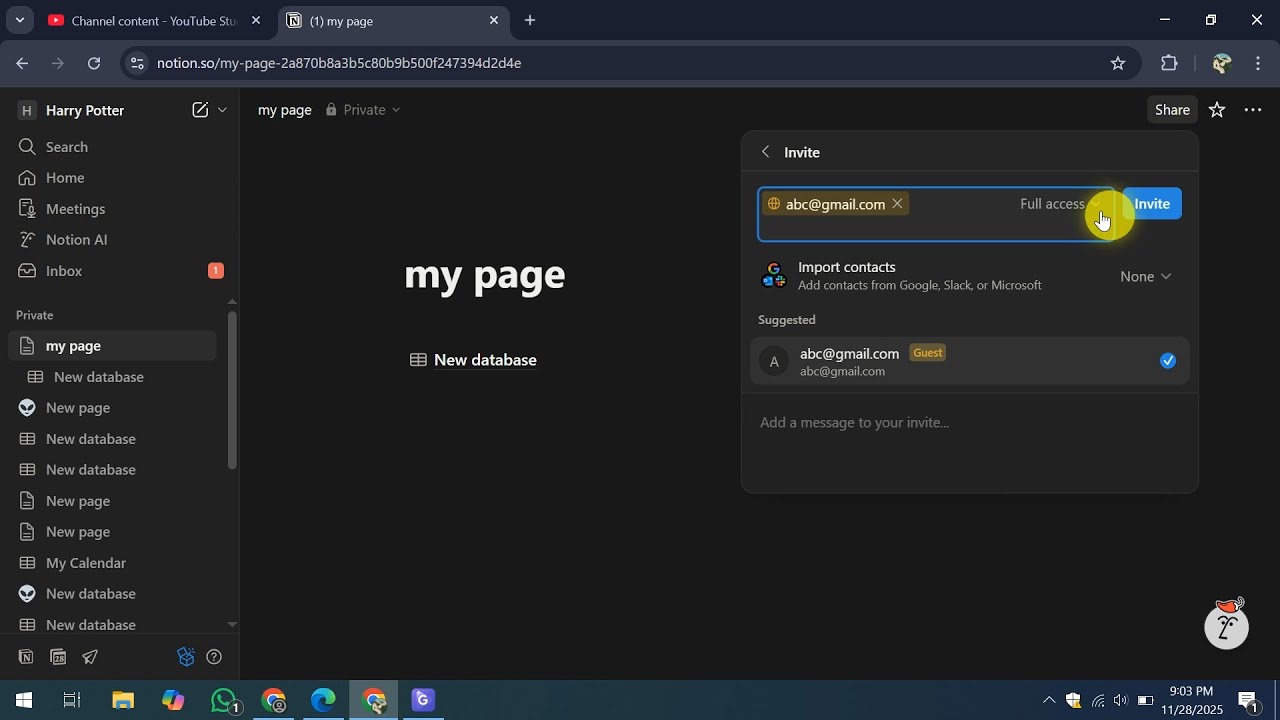This screenshot has width=1280, height=720.
Task: Open the blue box templates icon
Action: point(185,657)
